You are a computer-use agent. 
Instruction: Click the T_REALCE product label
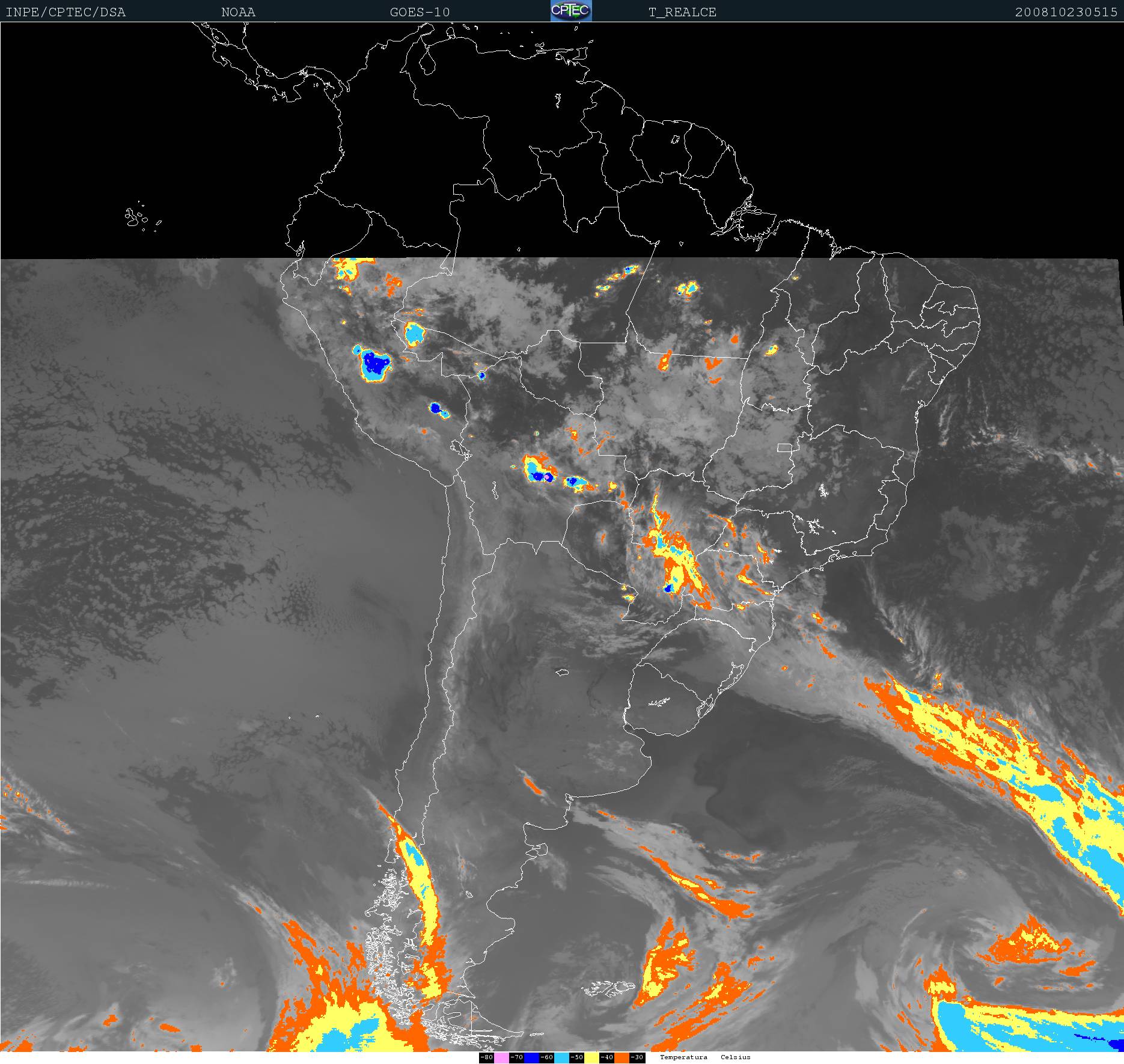(682, 12)
